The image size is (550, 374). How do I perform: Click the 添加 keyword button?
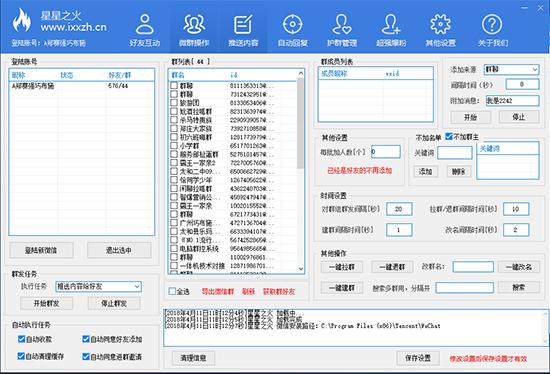click(x=425, y=172)
